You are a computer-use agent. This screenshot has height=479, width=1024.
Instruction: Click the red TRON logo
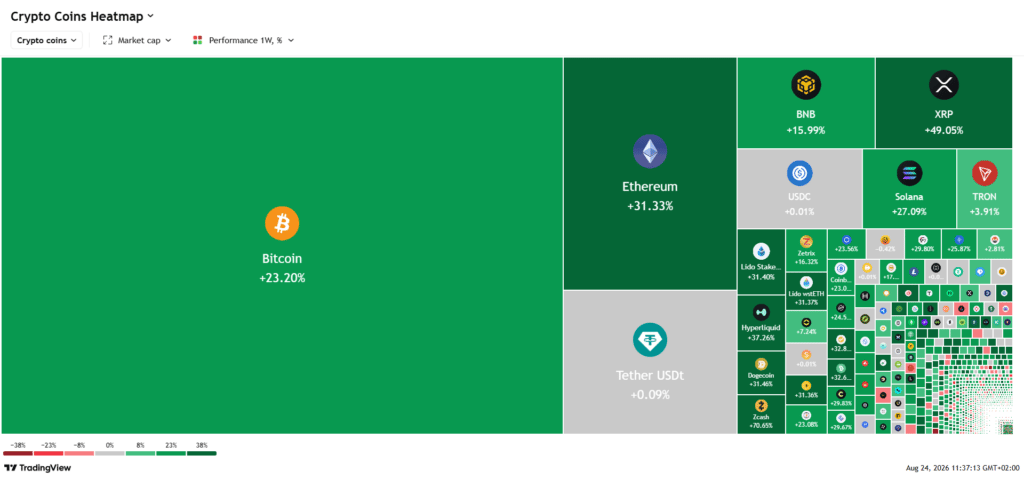tap(984, 173)
